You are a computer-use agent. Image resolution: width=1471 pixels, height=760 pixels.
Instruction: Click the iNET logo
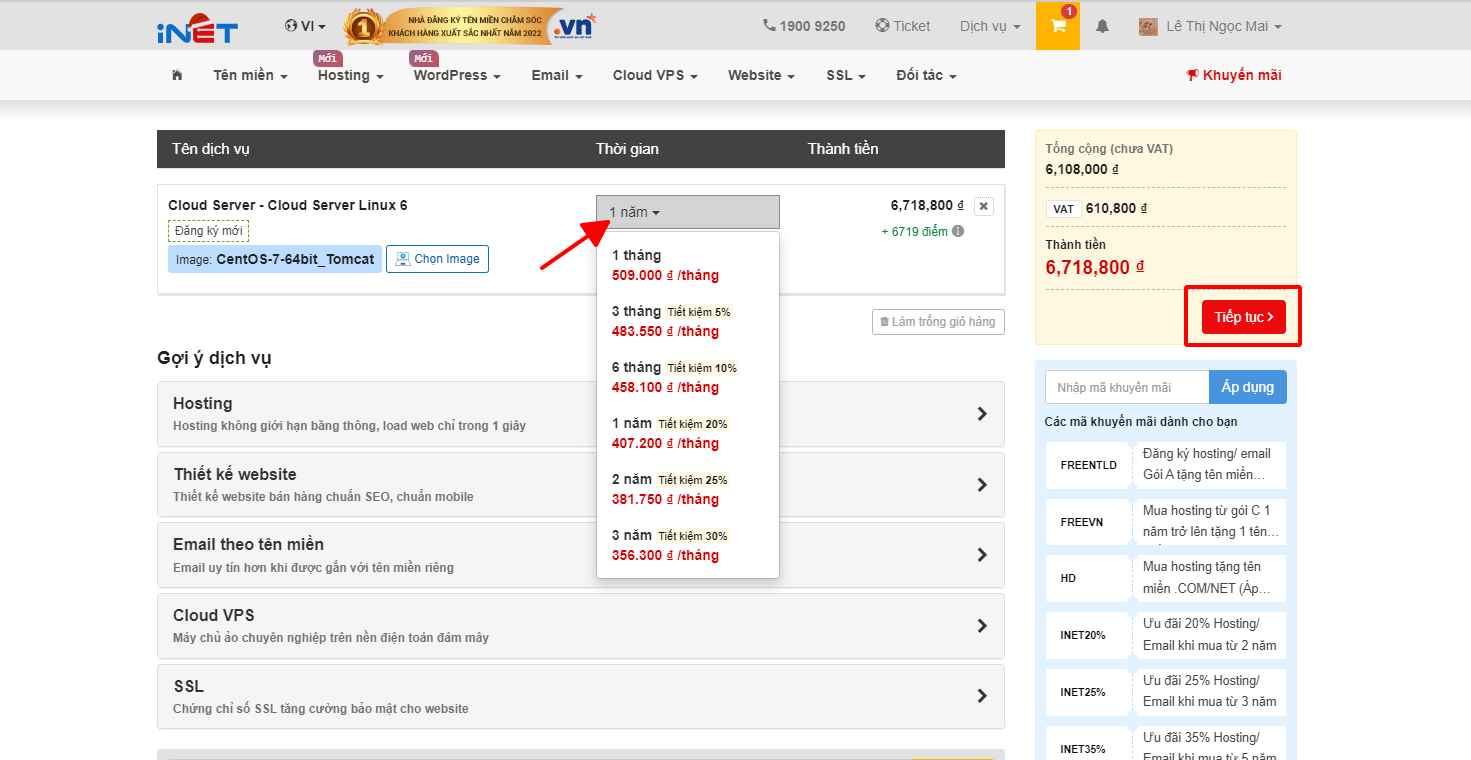(197, 26)
